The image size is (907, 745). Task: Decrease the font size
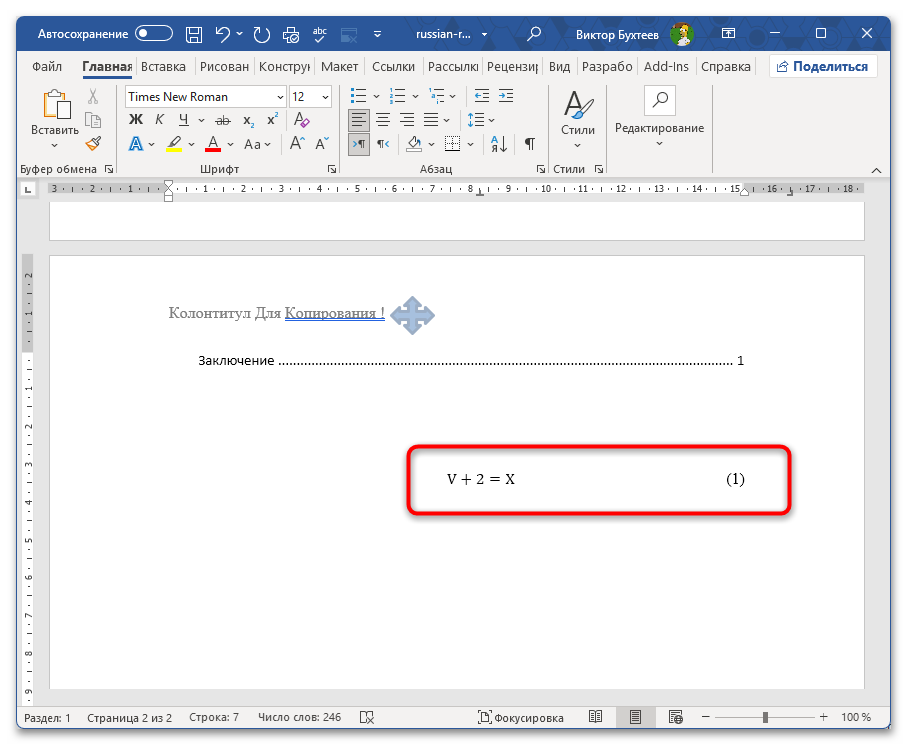[x=322, y=143]
